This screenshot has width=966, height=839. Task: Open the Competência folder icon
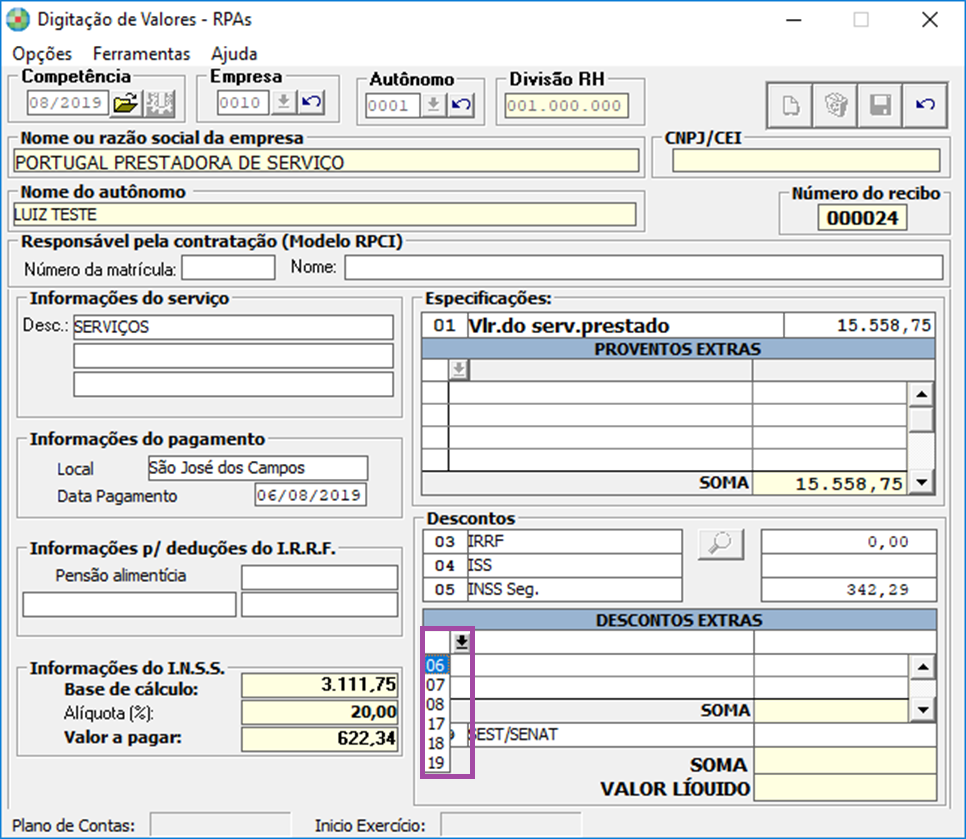(x=126, y=103)
